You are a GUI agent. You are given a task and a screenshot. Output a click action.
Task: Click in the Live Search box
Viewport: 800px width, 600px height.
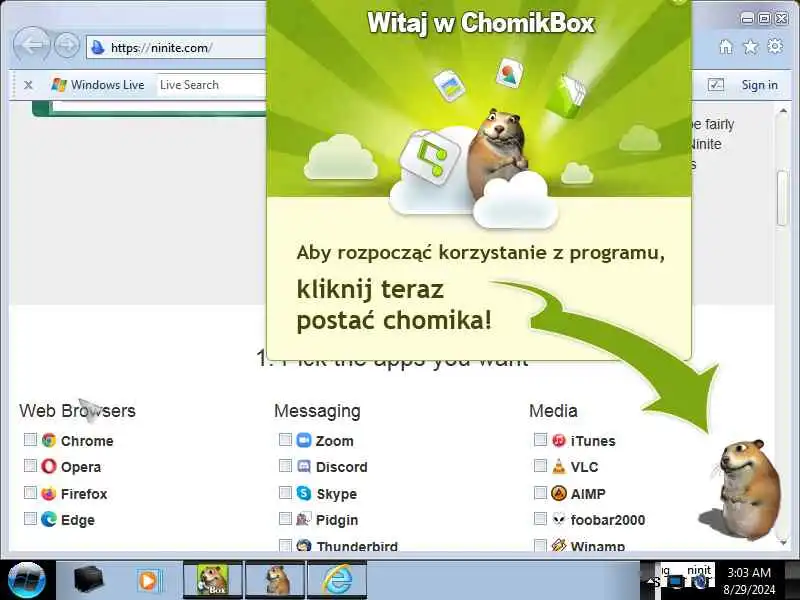coord(211,85)
